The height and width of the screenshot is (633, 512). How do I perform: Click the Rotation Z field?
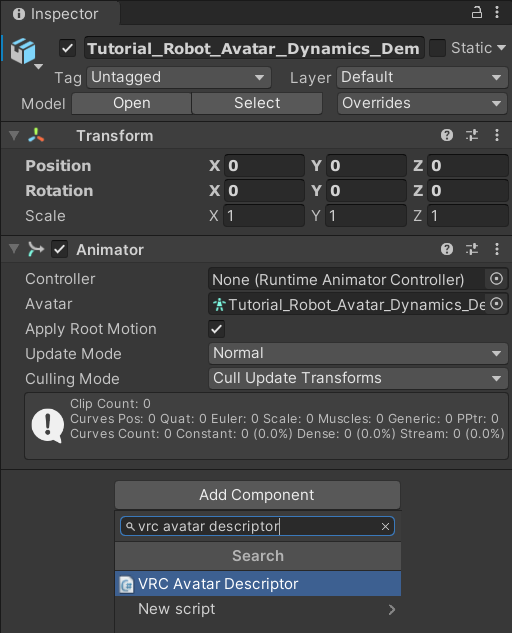tap(468, 191)
